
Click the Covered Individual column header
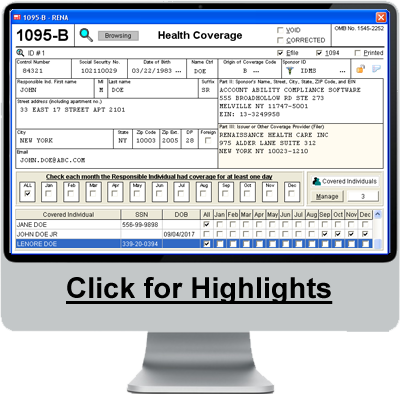pyautogui.click(x=68, y=214)
